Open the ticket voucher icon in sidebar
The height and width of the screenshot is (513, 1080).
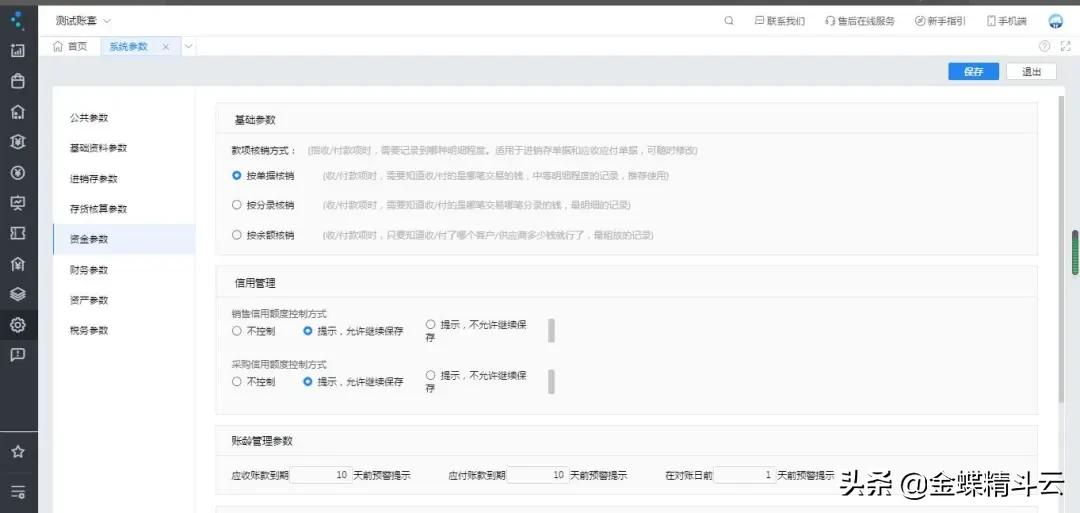[18, 233]
